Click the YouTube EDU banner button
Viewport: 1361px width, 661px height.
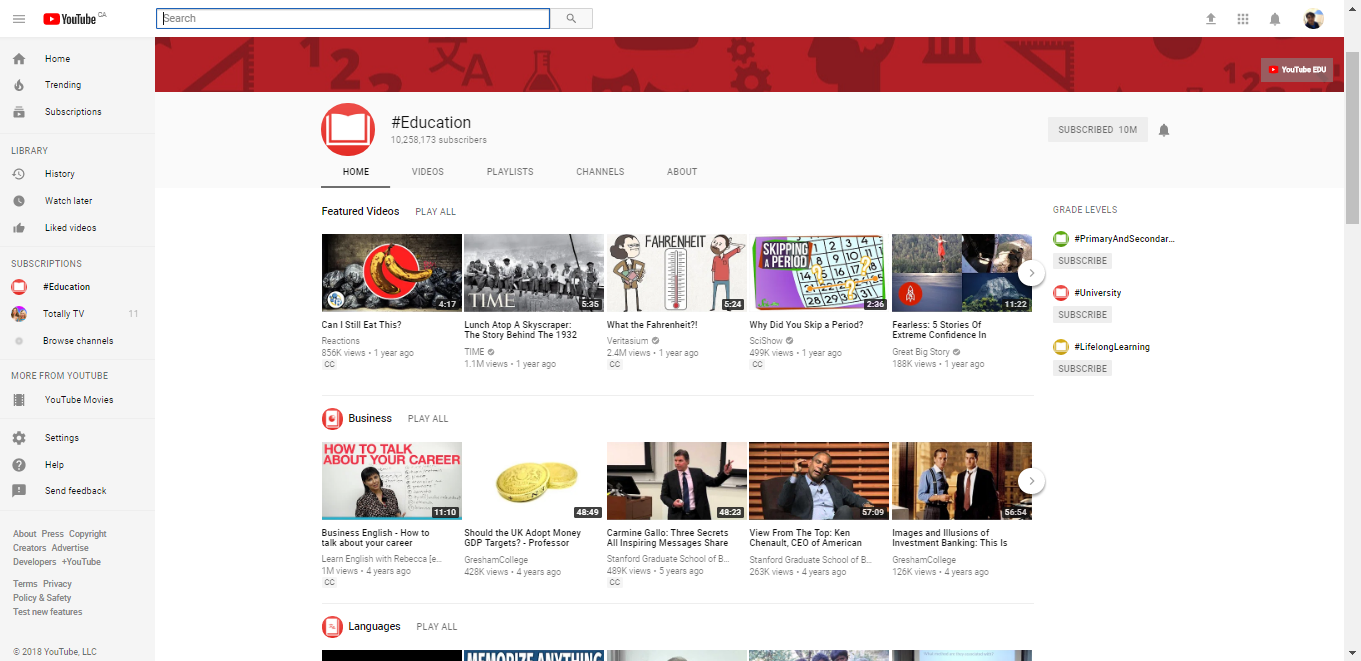1297,69
